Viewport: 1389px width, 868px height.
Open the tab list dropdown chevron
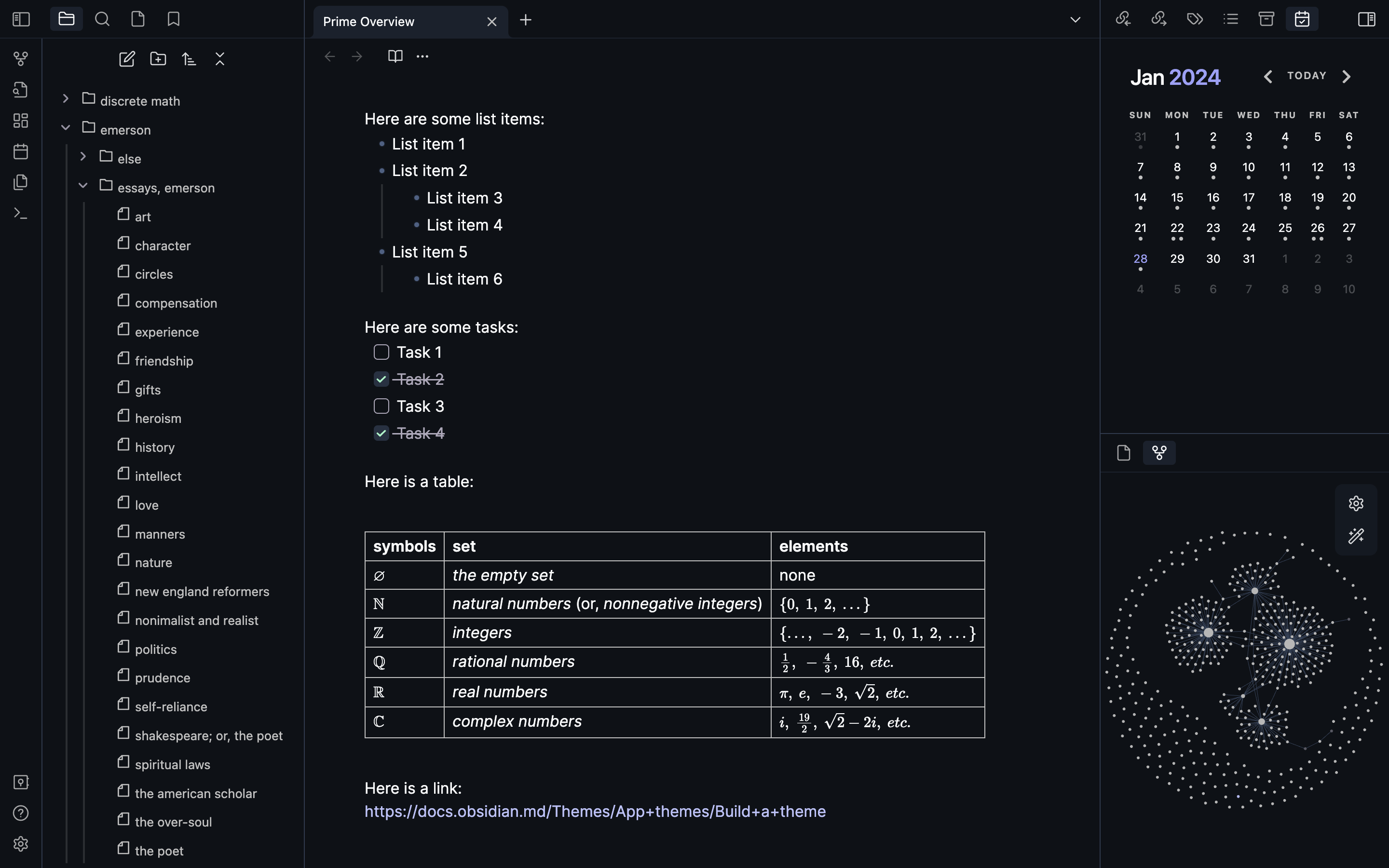1076,20
